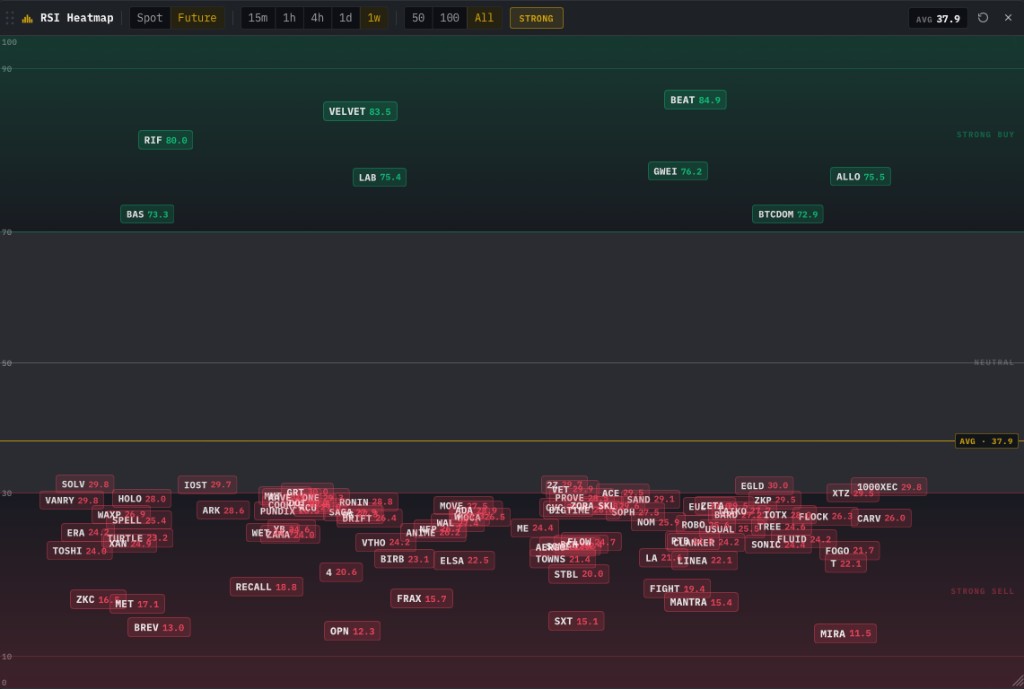Open the VELVET 83.5 coin tag
This screenshot has height=689, width=1024.
(x=360, y=111)
